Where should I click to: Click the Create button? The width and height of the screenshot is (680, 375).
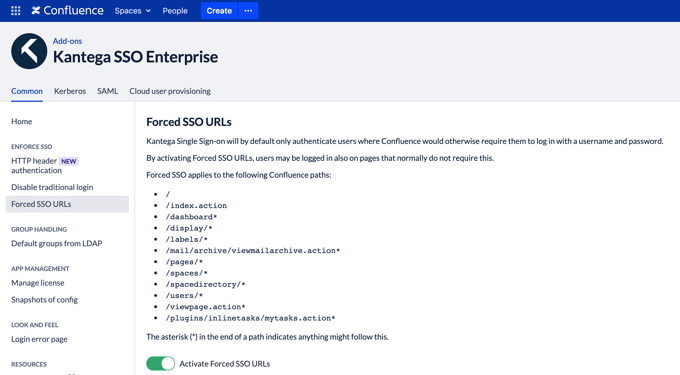click(219, 11)
